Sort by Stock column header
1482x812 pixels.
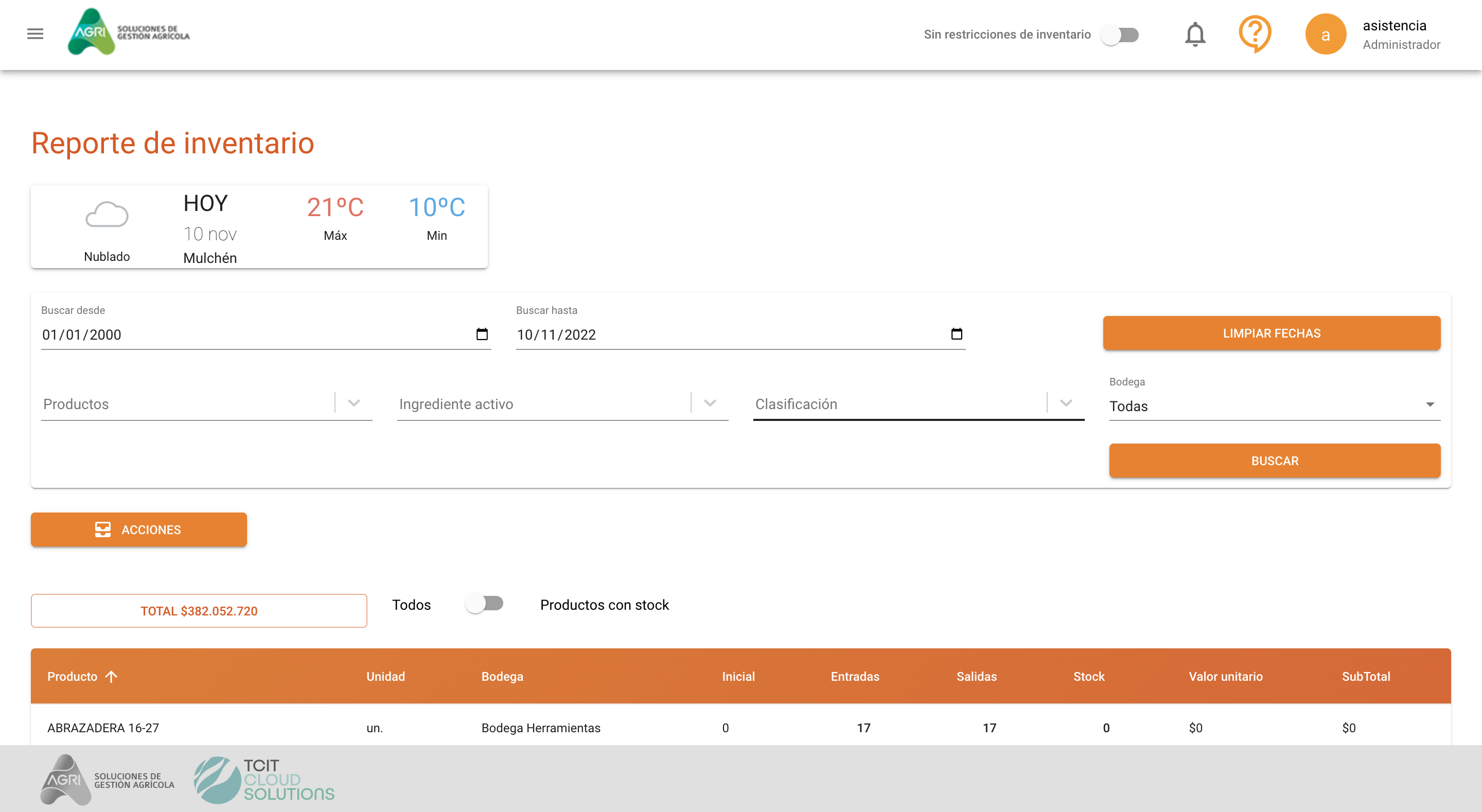1088,676
